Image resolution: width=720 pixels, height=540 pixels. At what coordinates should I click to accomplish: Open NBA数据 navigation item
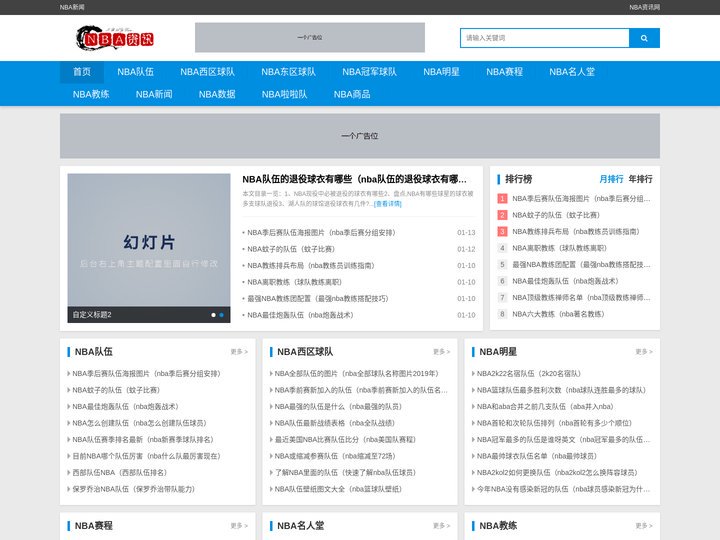click(x=217, y=94)
